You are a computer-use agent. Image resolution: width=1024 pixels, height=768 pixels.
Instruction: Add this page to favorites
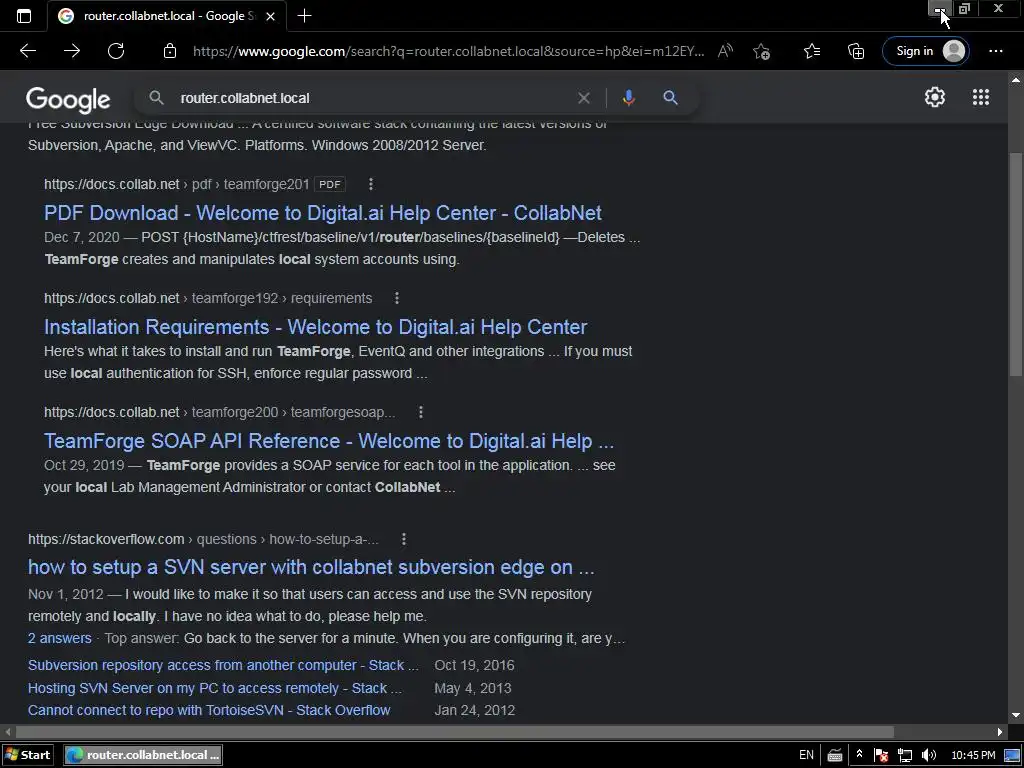pos(761,51)
